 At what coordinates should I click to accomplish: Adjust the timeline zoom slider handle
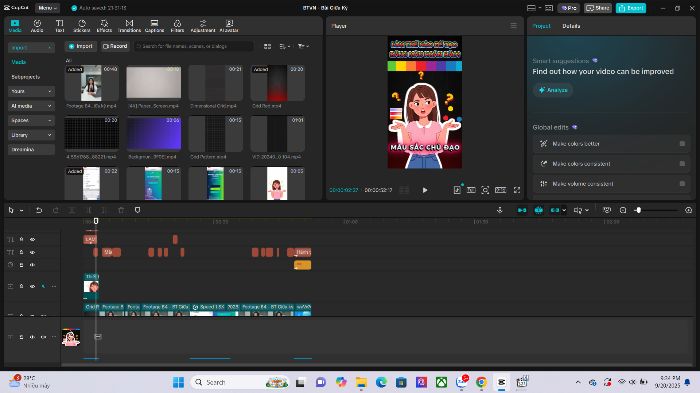click(638, 210)
